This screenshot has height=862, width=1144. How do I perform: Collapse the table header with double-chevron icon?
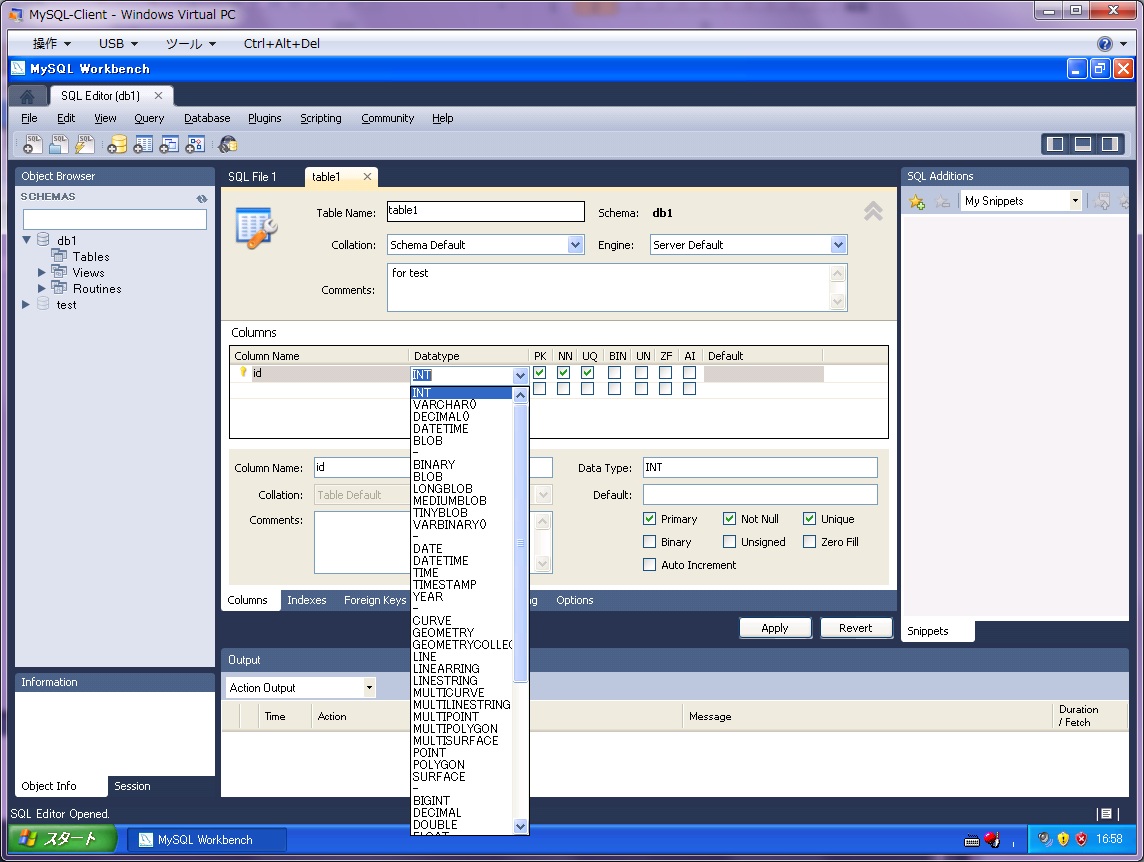[873, 212]
